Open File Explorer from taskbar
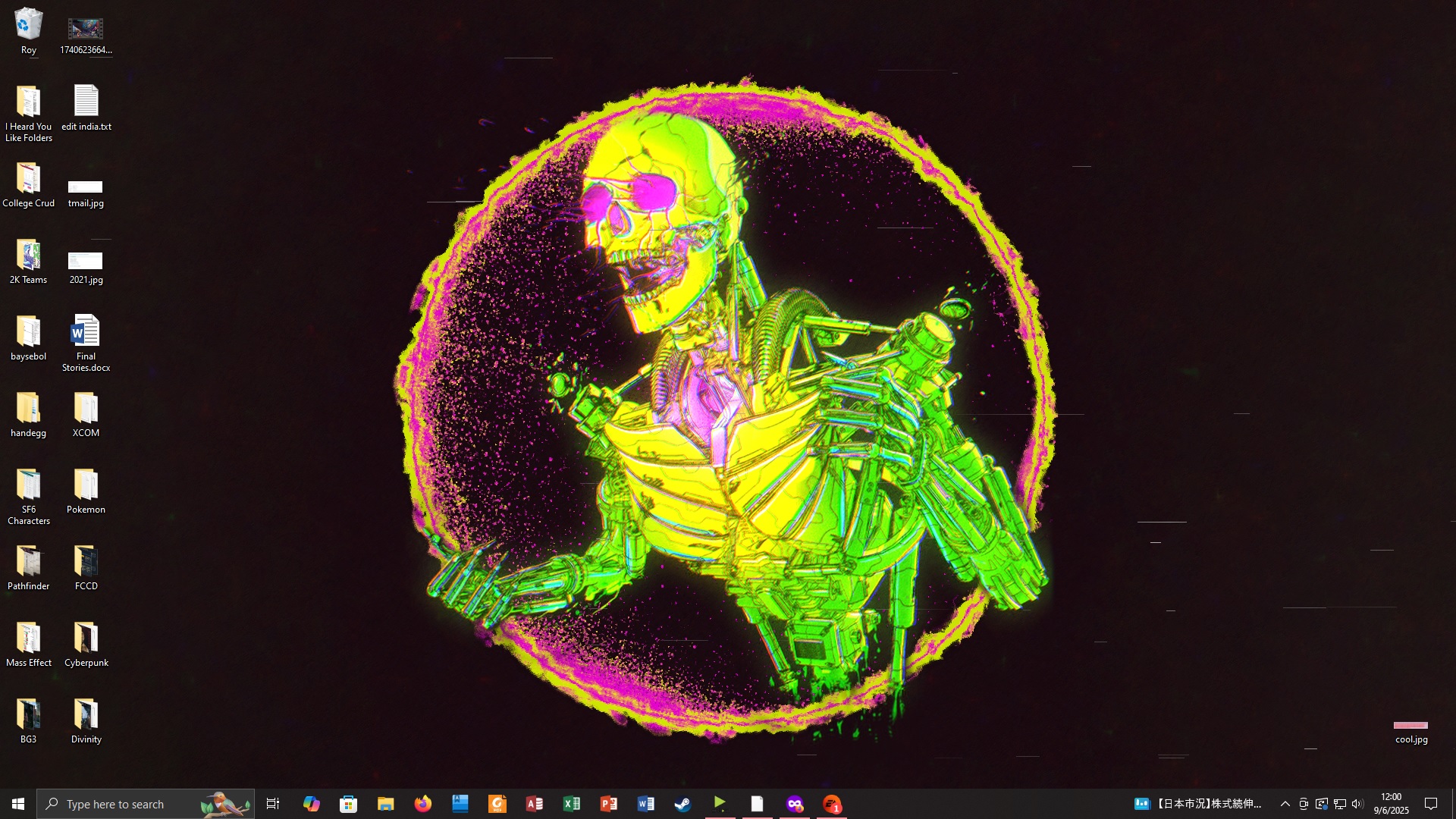 386,804
